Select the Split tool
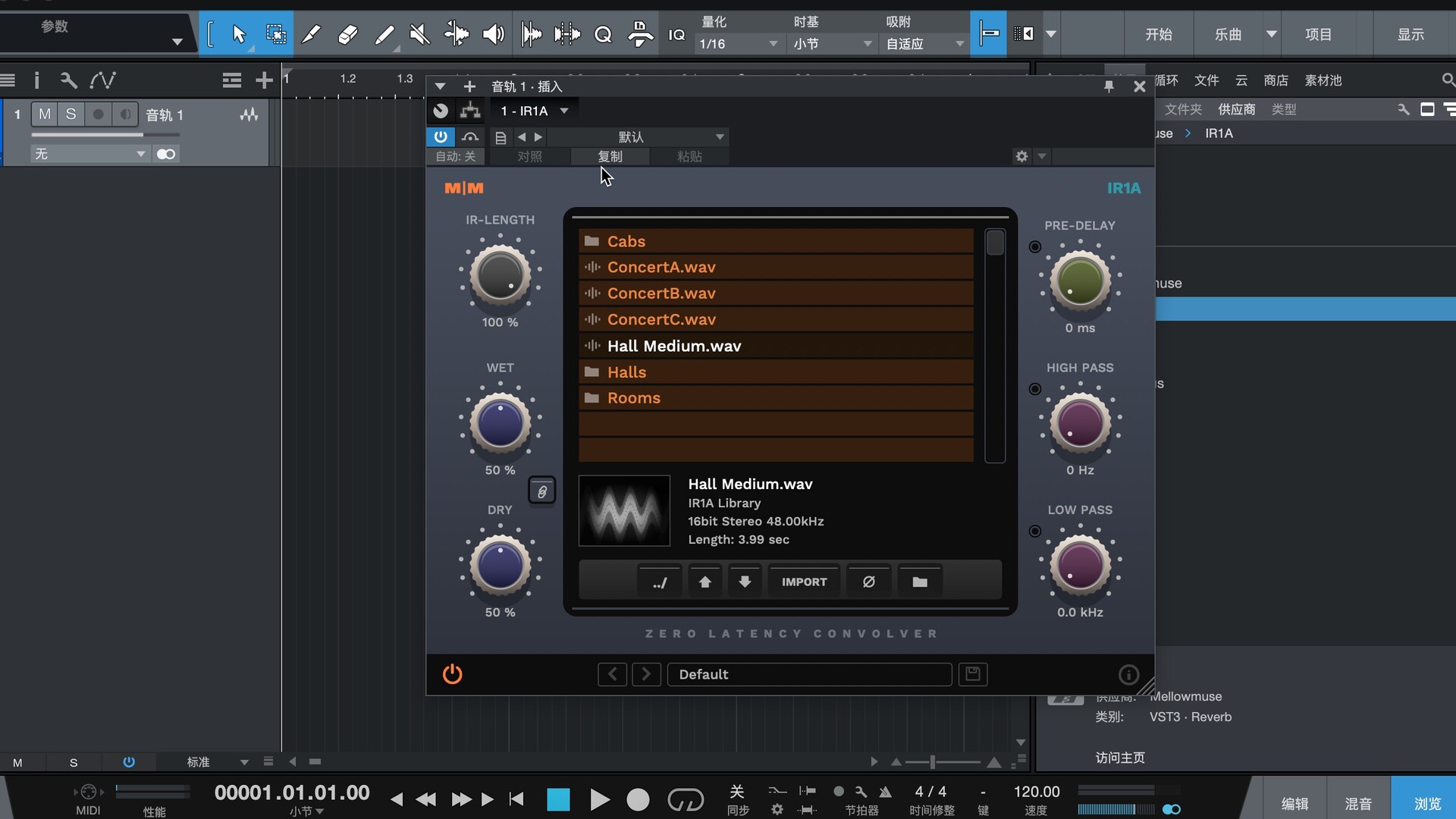1456x819 pixels. tap(311, 34)
